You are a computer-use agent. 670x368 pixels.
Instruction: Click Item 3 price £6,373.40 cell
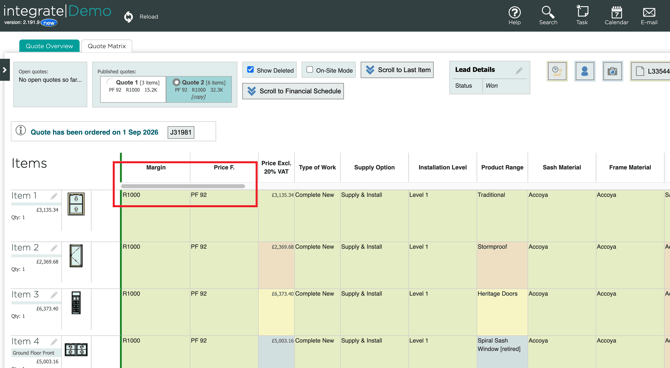[x=276, y=312]
